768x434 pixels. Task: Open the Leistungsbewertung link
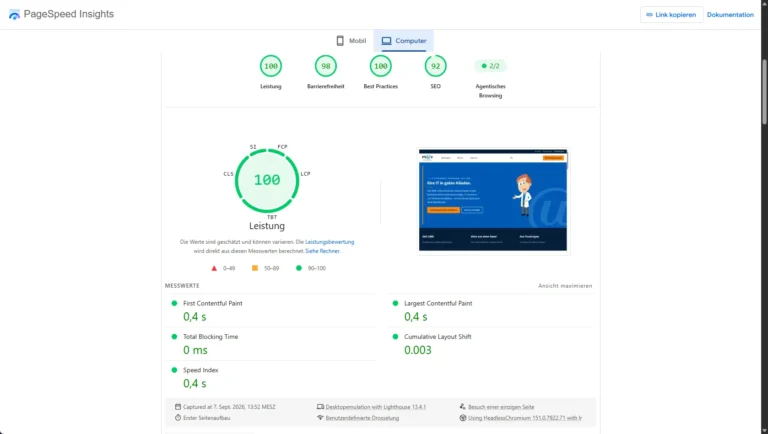point(330,242)
